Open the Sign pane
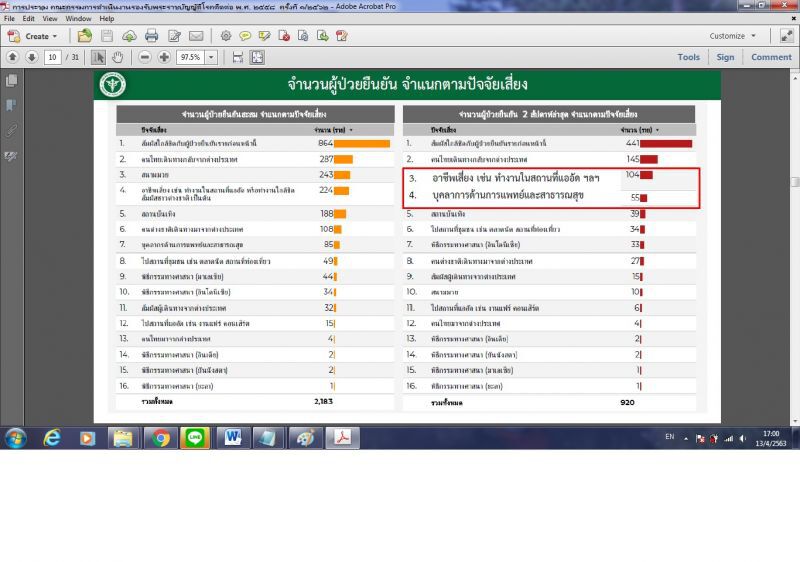Screen dimensions: 800x562 click(725, 57)
